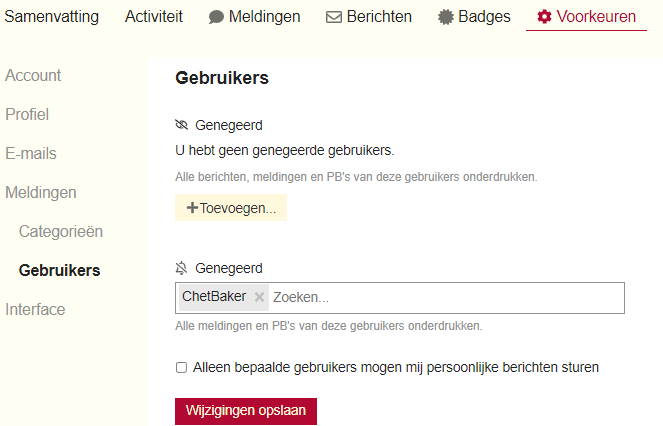This screenshot has height=426, width=663.
Task: Navigate to Interface preferences
Action: click(35, 310)
